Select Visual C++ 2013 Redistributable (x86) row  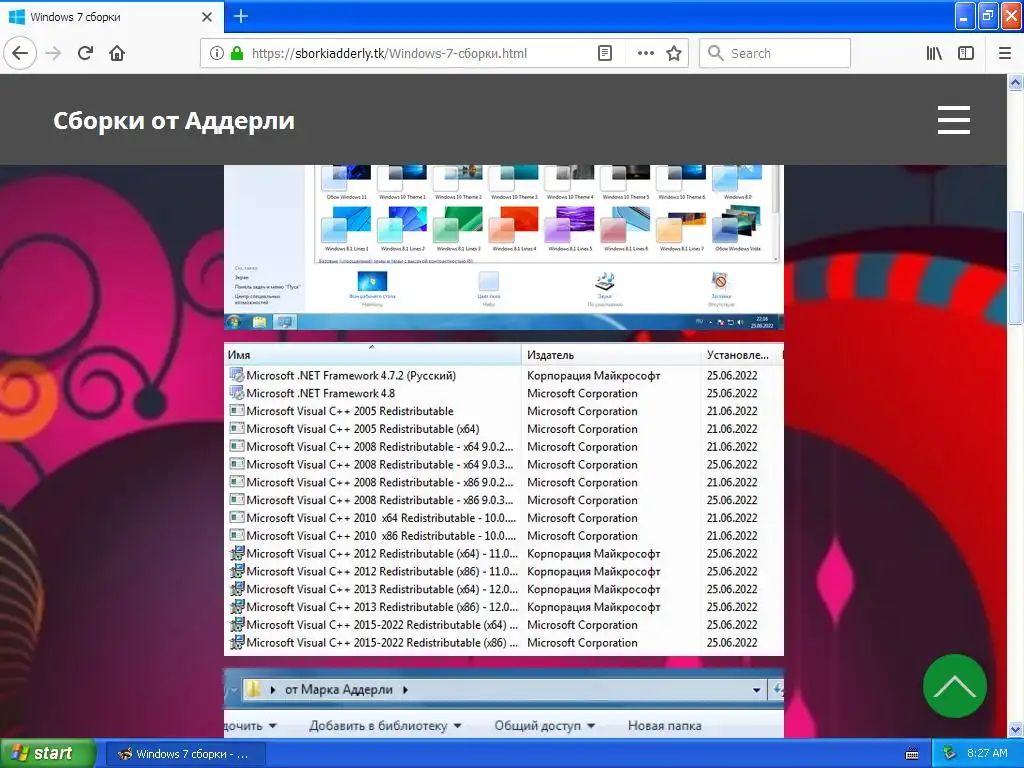pos(504,607)
